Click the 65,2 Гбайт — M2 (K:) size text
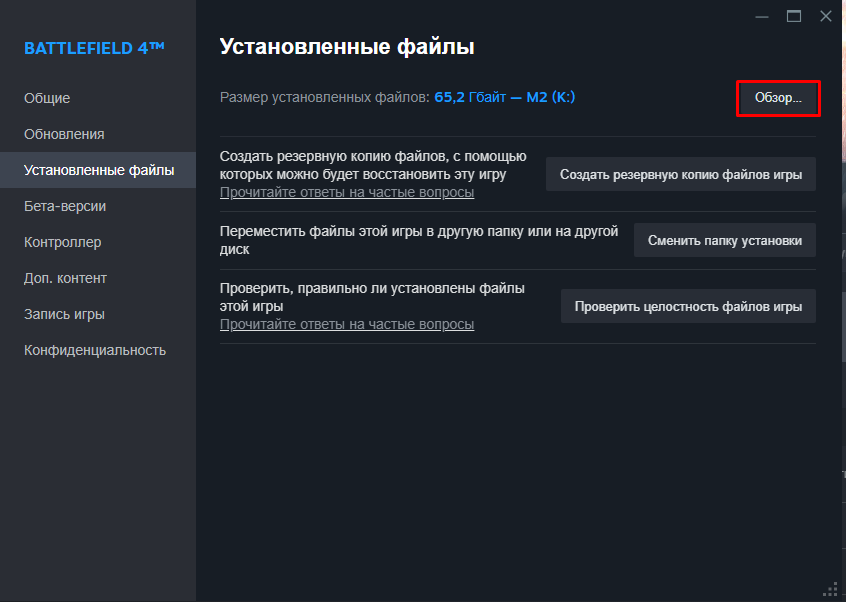Screen dimensions: 846x602 tap(504, 98)
